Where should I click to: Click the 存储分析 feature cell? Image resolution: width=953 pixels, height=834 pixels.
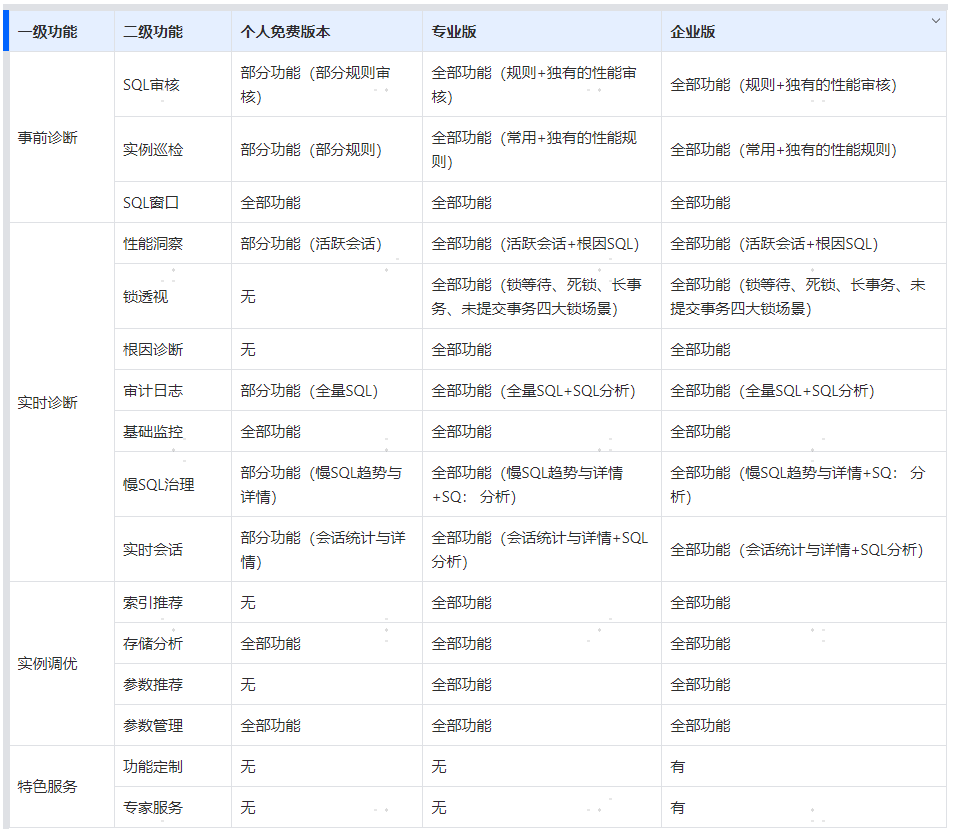tap(173, 644)
